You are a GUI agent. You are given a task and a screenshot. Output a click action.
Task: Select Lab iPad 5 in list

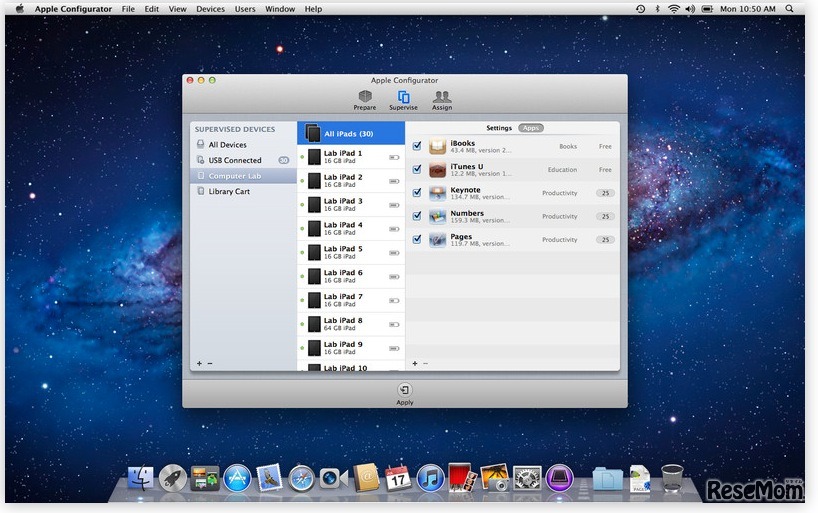pos(351,253)
